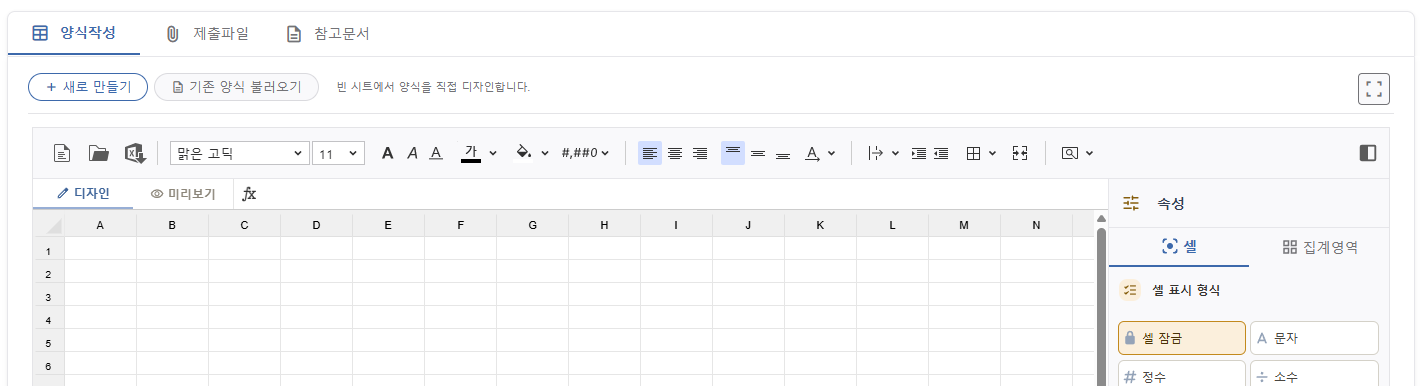Click the open folder icon
Image resolution: width=1423 pixels, height=386 pixels.
[x=98, y=153]
